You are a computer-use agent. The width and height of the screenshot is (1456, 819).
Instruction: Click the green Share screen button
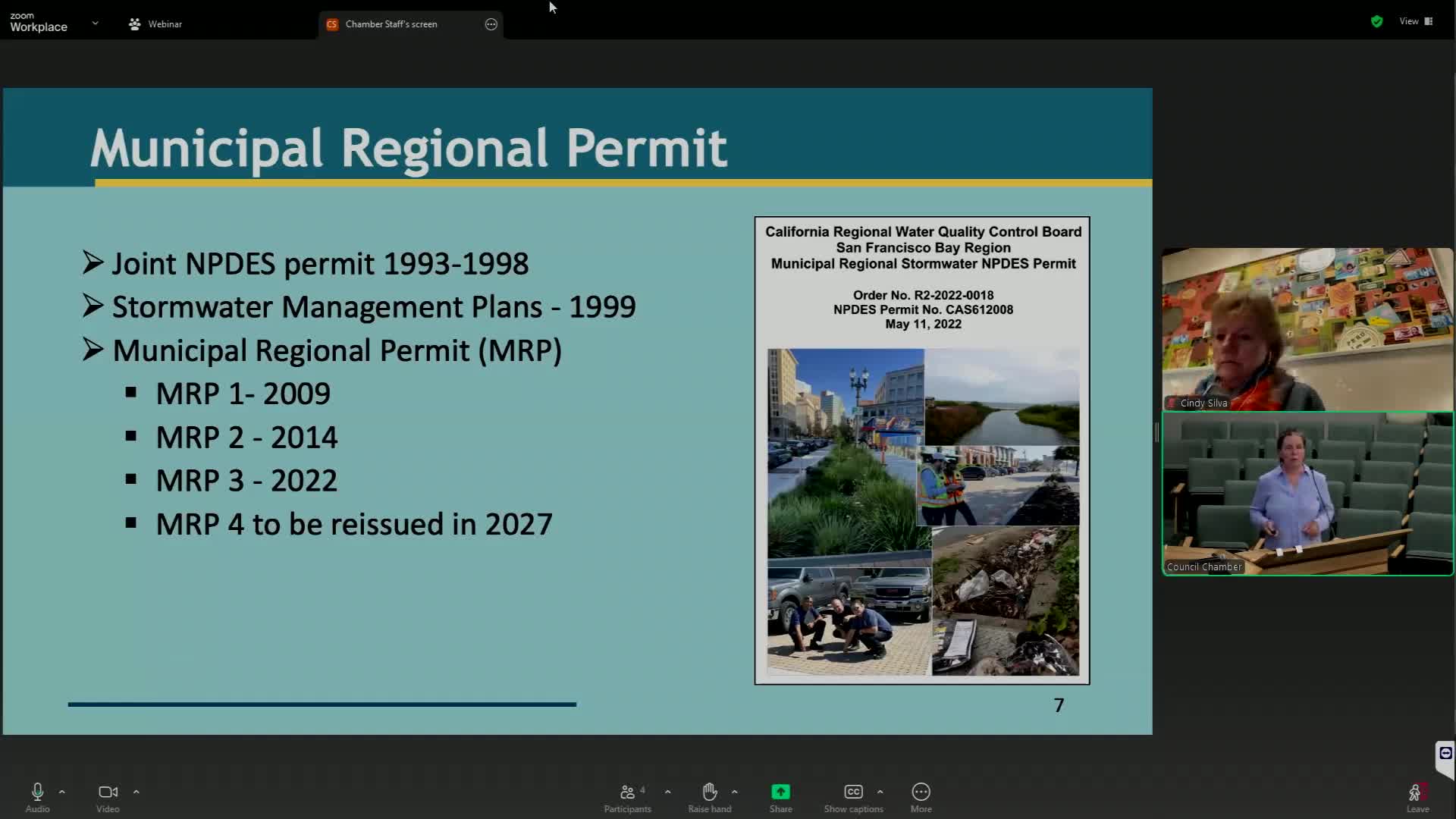pos(780,792)
